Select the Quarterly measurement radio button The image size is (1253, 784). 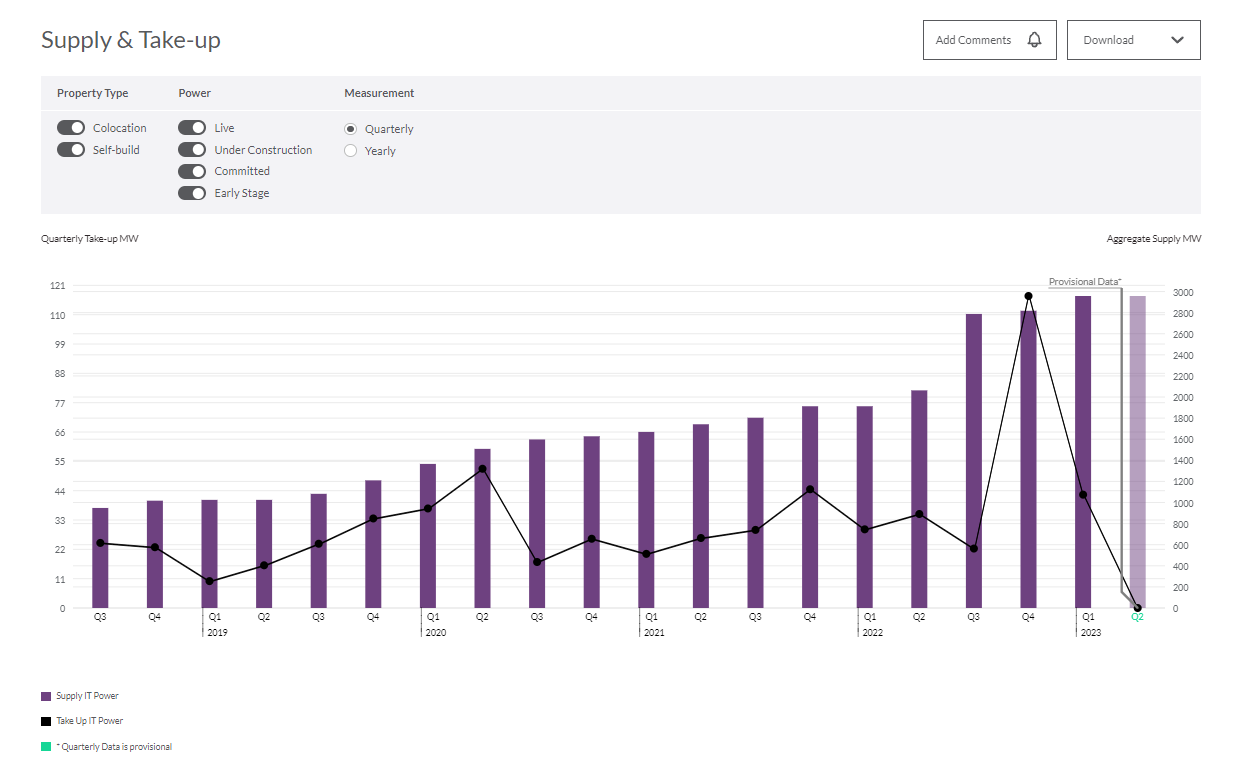pyautogui.click(x=350, y=129)
